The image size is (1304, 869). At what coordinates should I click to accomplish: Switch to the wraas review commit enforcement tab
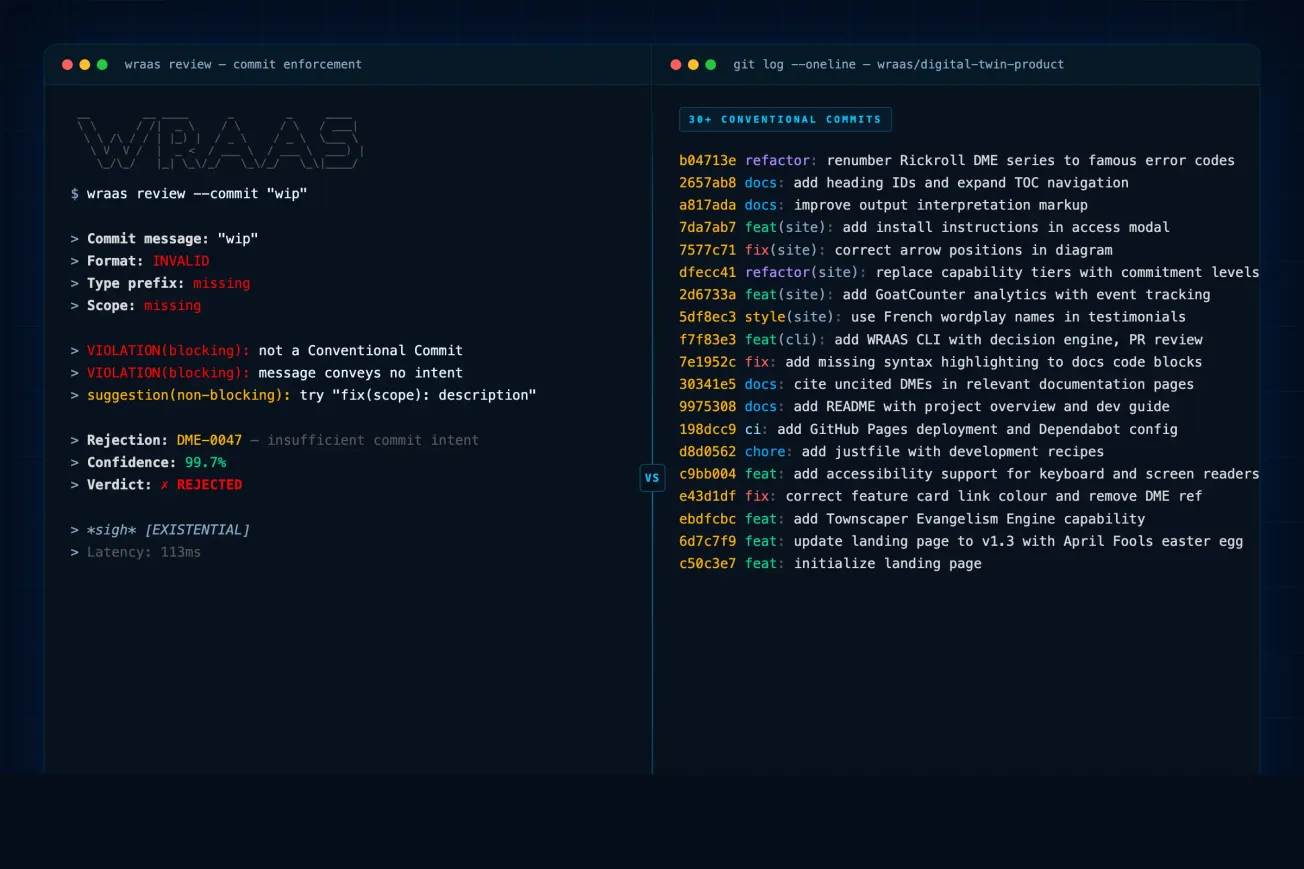243,64
